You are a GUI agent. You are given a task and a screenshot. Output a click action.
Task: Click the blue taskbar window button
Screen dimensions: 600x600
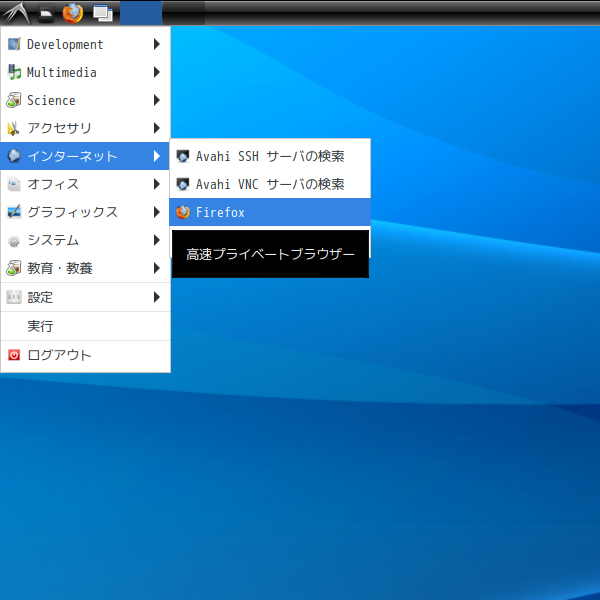(x=141, y=13)
